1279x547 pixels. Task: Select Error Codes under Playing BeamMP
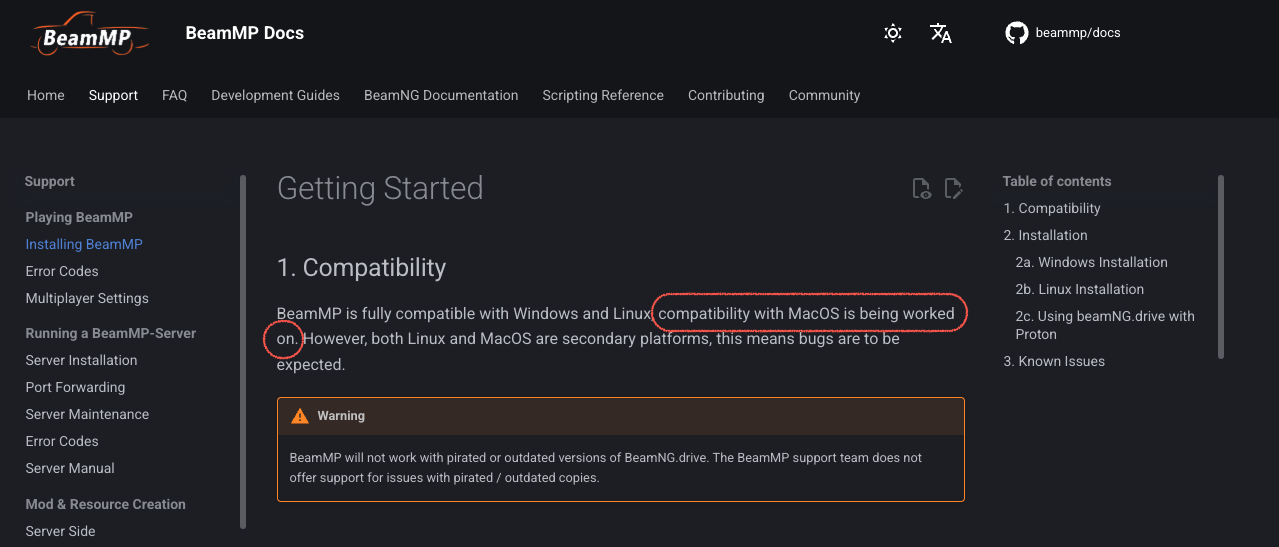(62, 271)
